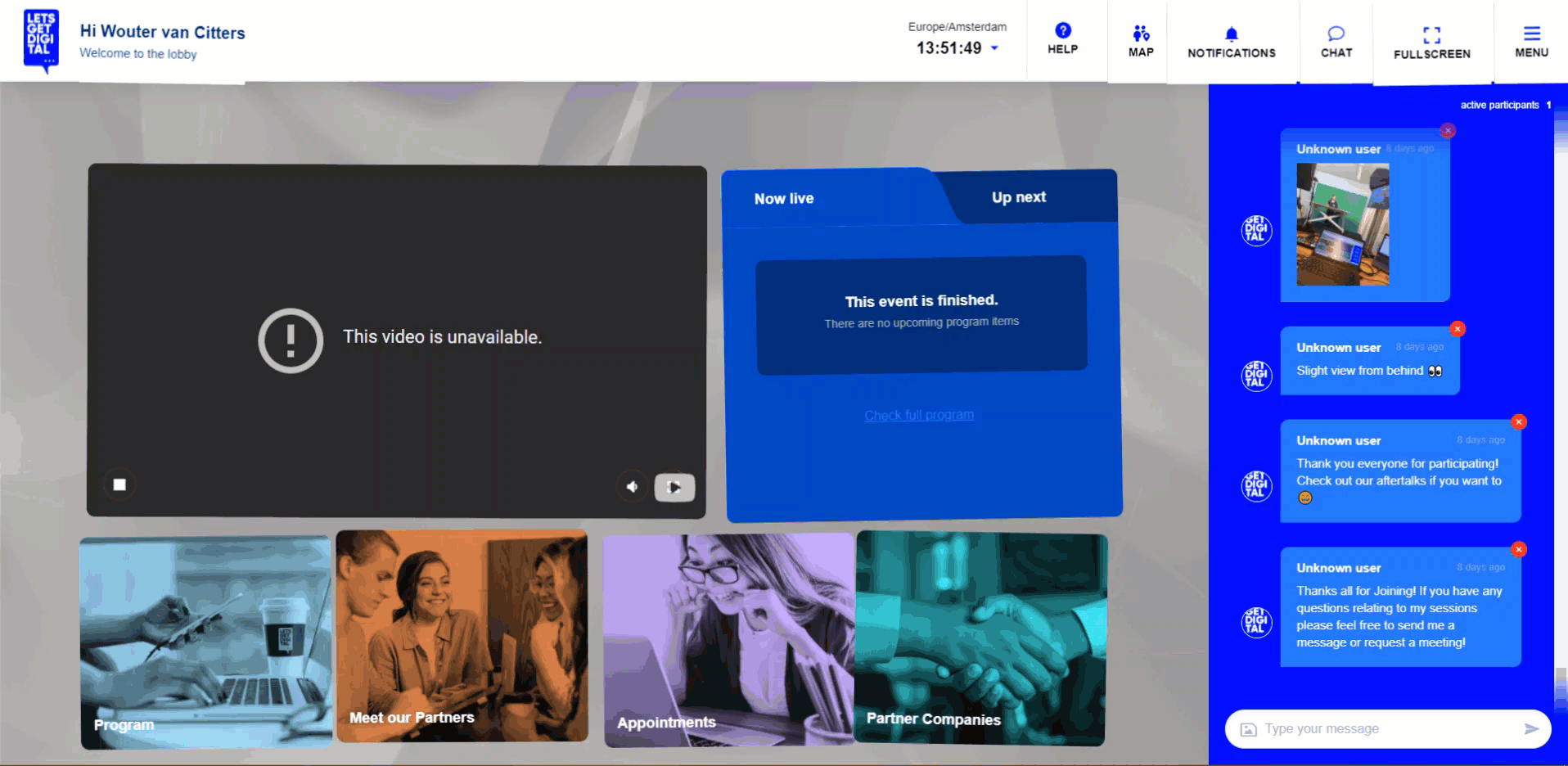Enlarge the photo in chat message
The height and width of the screenshot is (766, 1568).
pyautogui.click(x=1343, y=224)
